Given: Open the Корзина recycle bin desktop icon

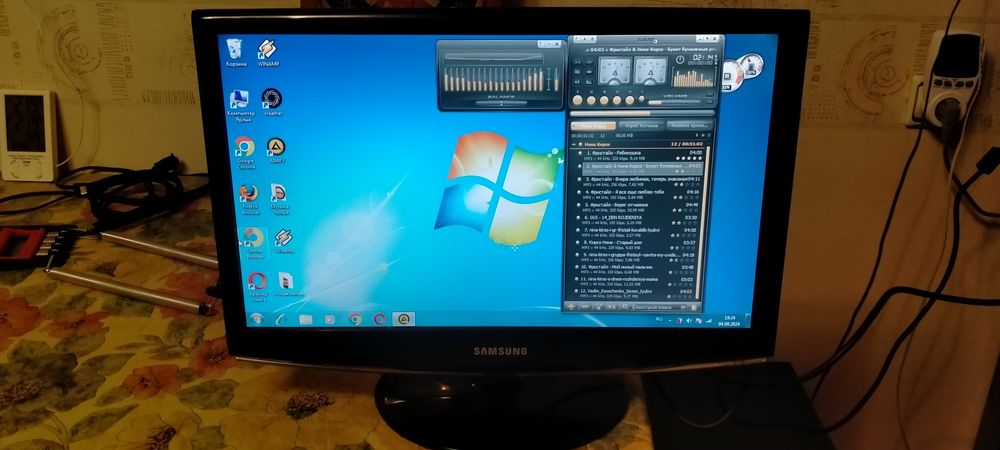Looking at the screenshot, I should point(235,53).
